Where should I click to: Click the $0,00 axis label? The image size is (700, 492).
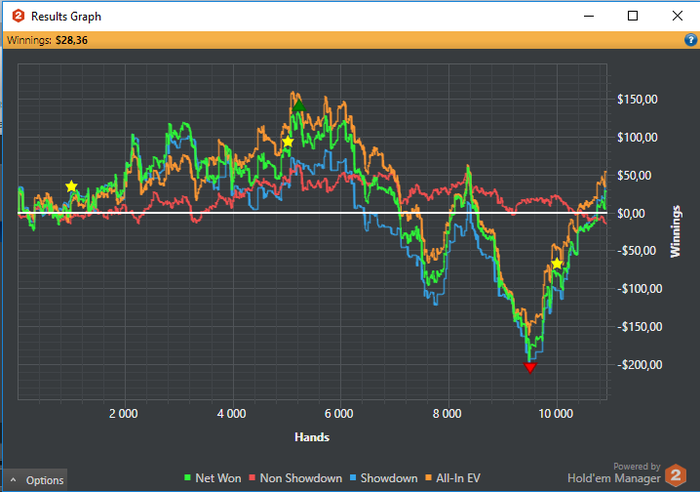click(x=631, y=213)
